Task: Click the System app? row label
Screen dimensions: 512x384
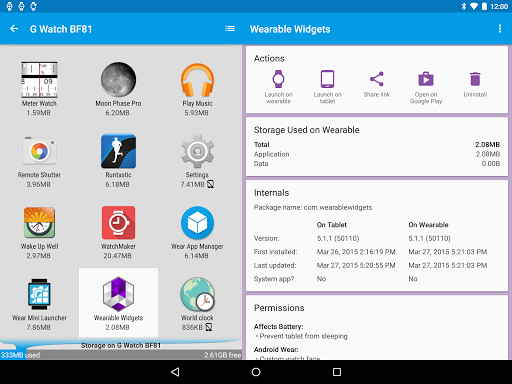Action: (274, 279)
